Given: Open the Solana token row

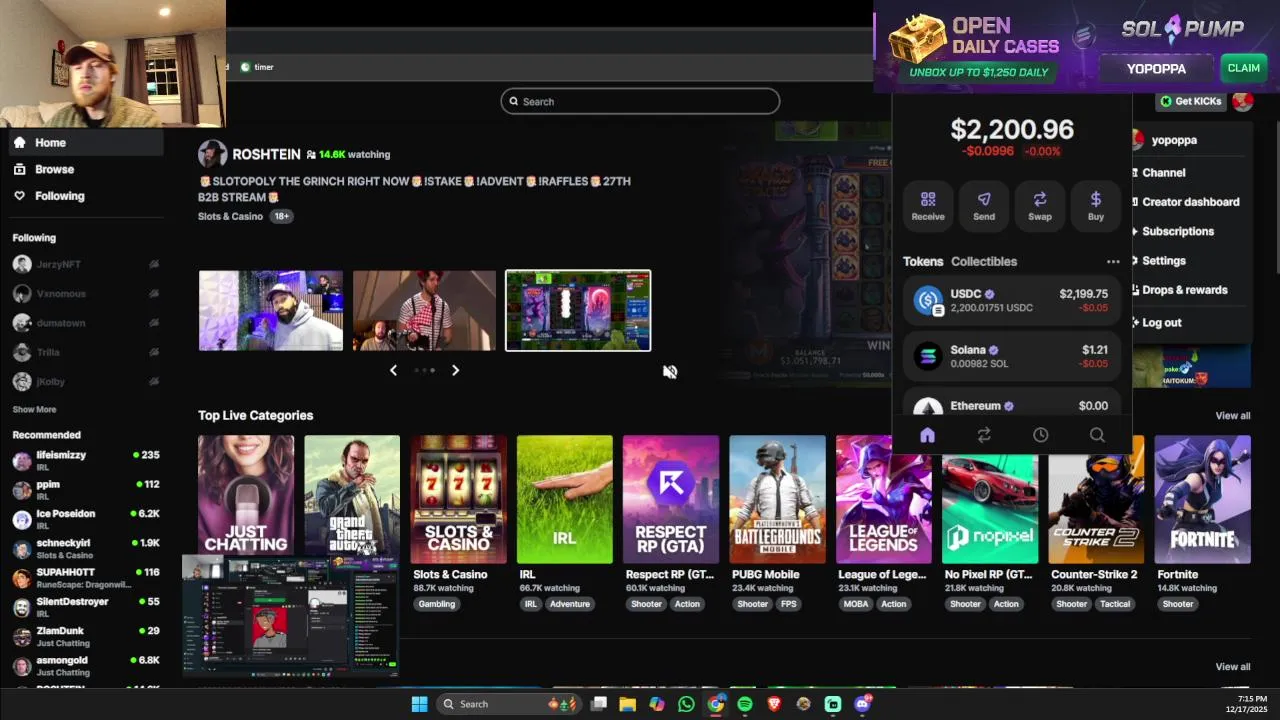Looking at the screenshot, I should tap(1012, 356).
